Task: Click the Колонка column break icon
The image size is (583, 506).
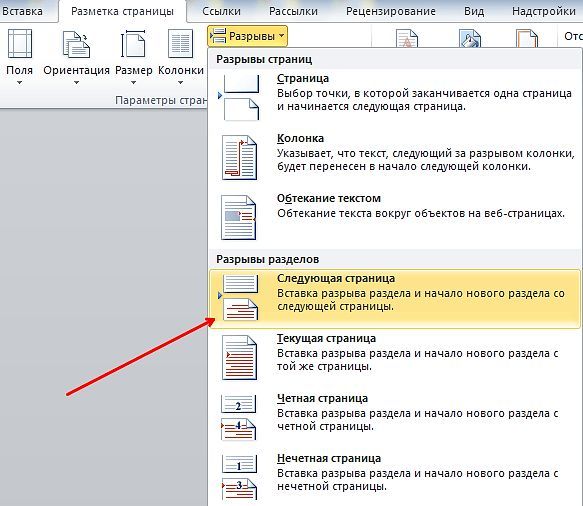Action: tap(239, 158)
